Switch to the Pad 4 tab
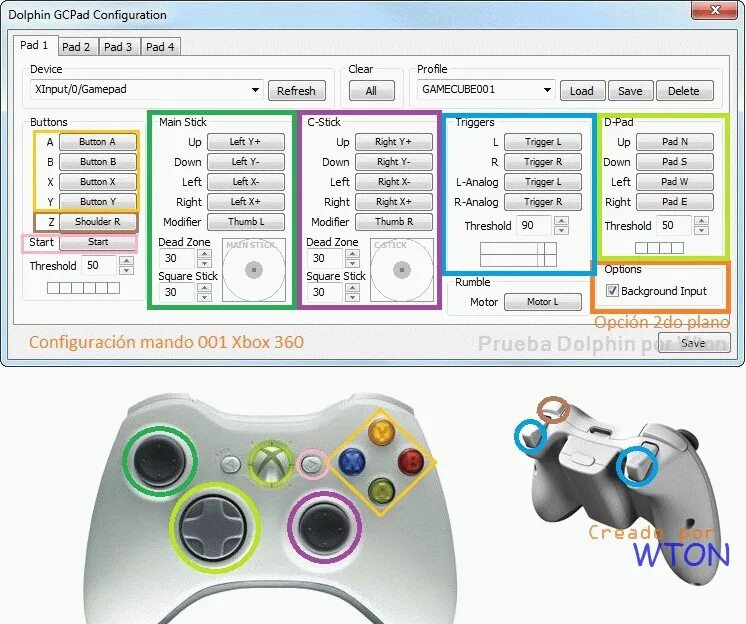This screenshot has height=624, width=746. tap(160, 47)
